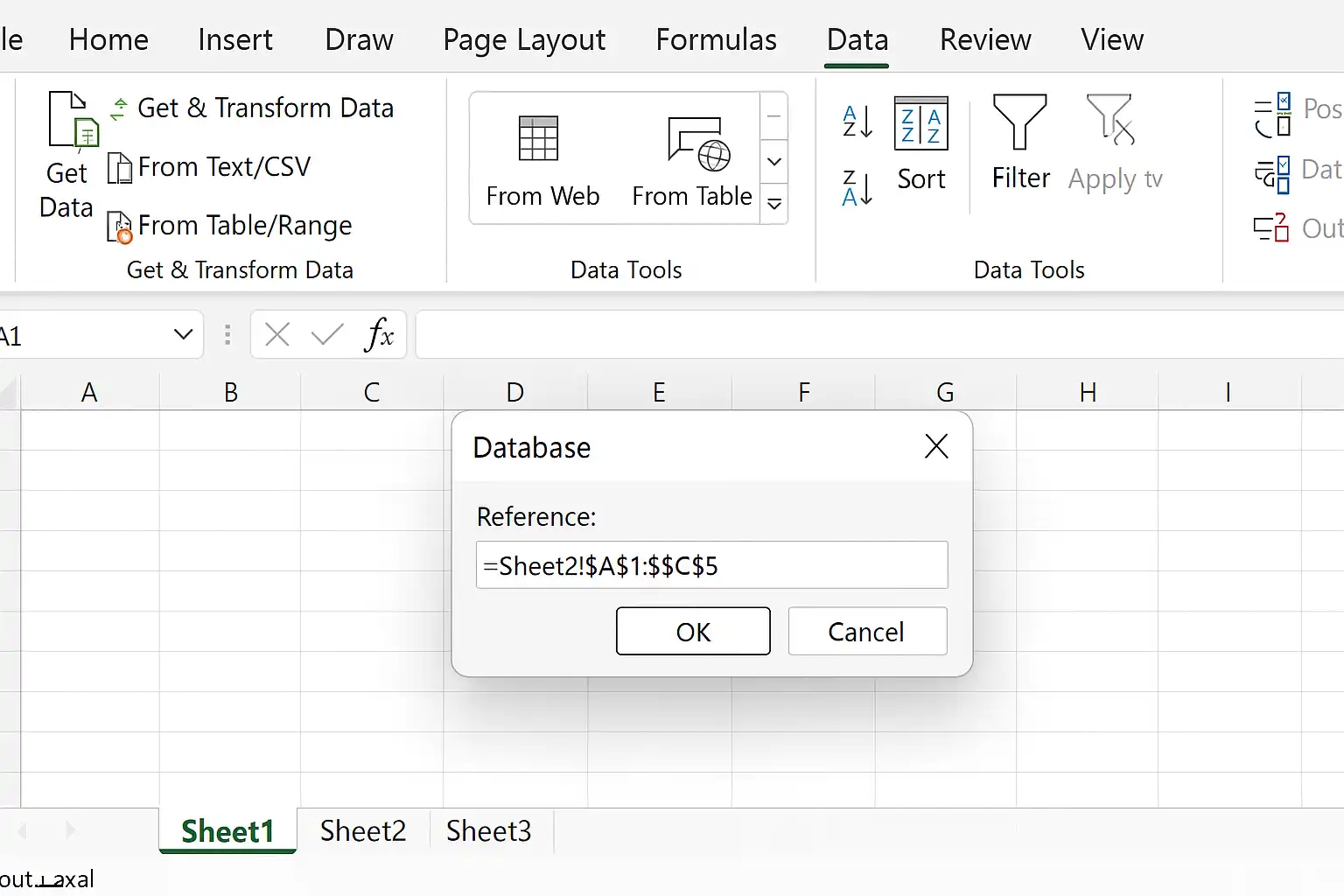Choose the From Table icon
The image size is (1344, 896).
(x=698, y=143)
